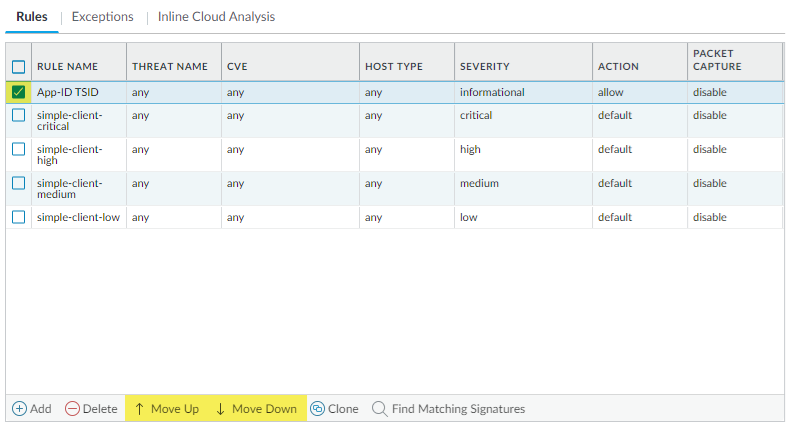The width and height of the screenshot is (790, 428).
Task: Click the Action column header
Action: click(618, 67)
